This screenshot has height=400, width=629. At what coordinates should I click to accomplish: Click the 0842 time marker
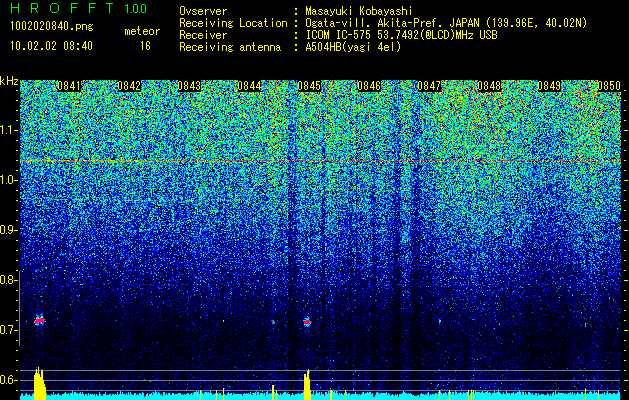click(x=129, y=86)
